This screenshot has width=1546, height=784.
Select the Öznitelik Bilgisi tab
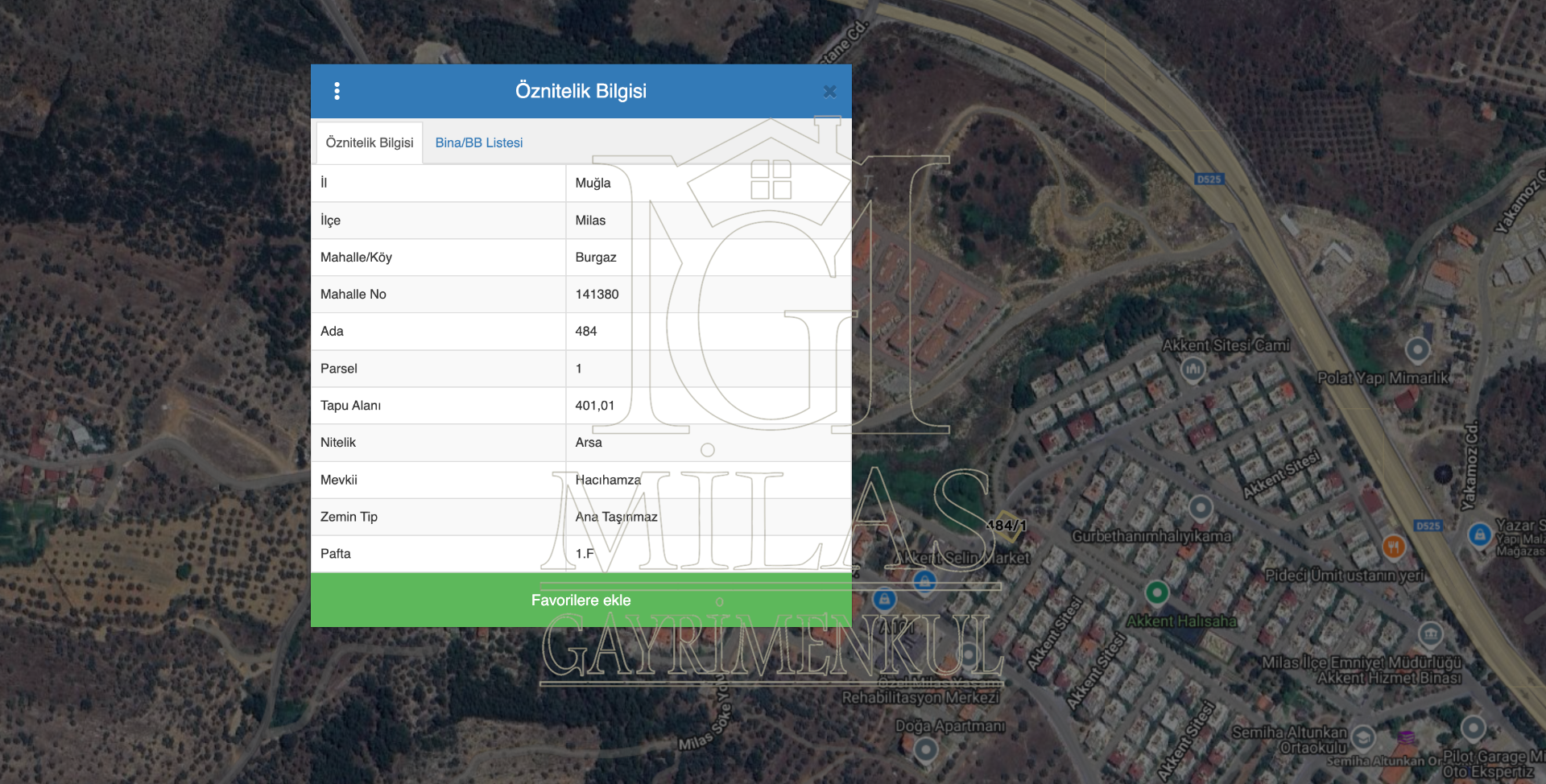tap(370, 142)
